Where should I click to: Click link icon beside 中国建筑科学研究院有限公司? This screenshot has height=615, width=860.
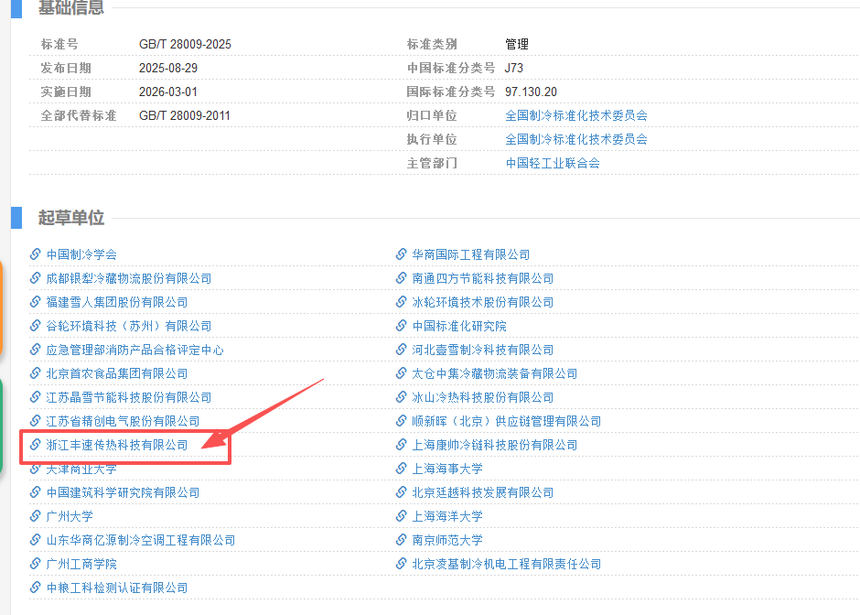pos(36,492)
